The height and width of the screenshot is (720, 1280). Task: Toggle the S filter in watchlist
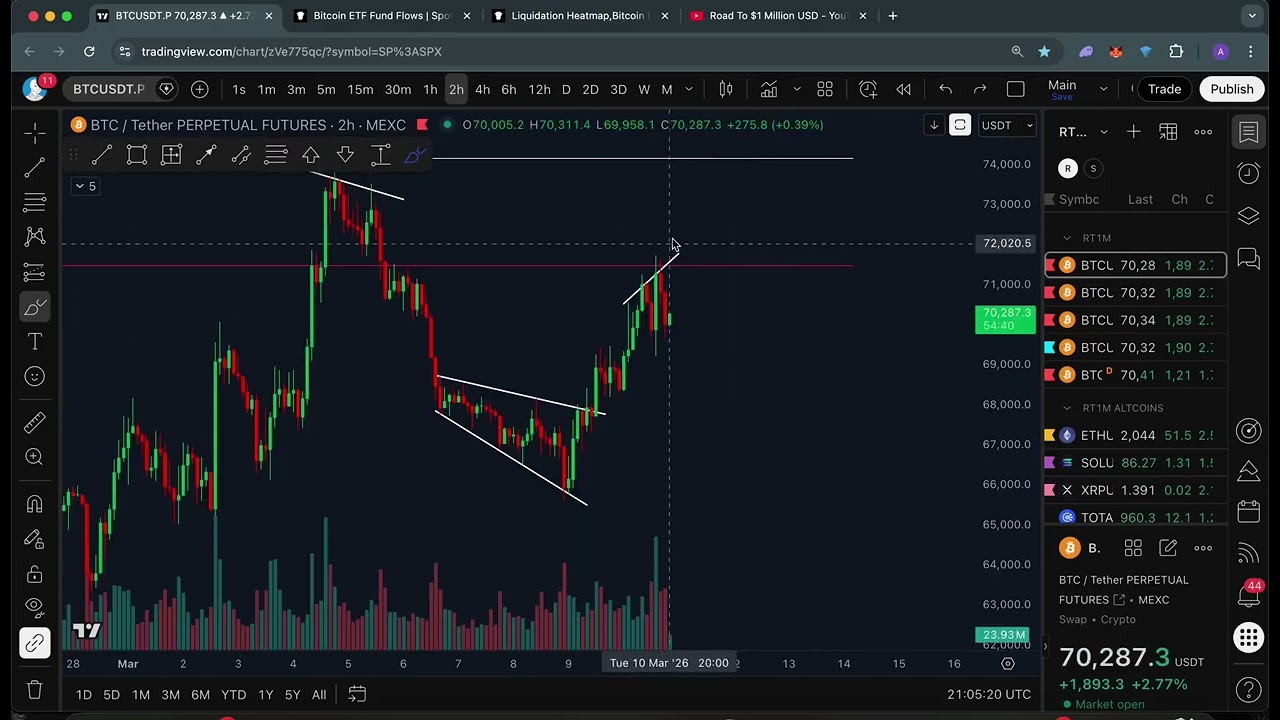click(1093, 168)
